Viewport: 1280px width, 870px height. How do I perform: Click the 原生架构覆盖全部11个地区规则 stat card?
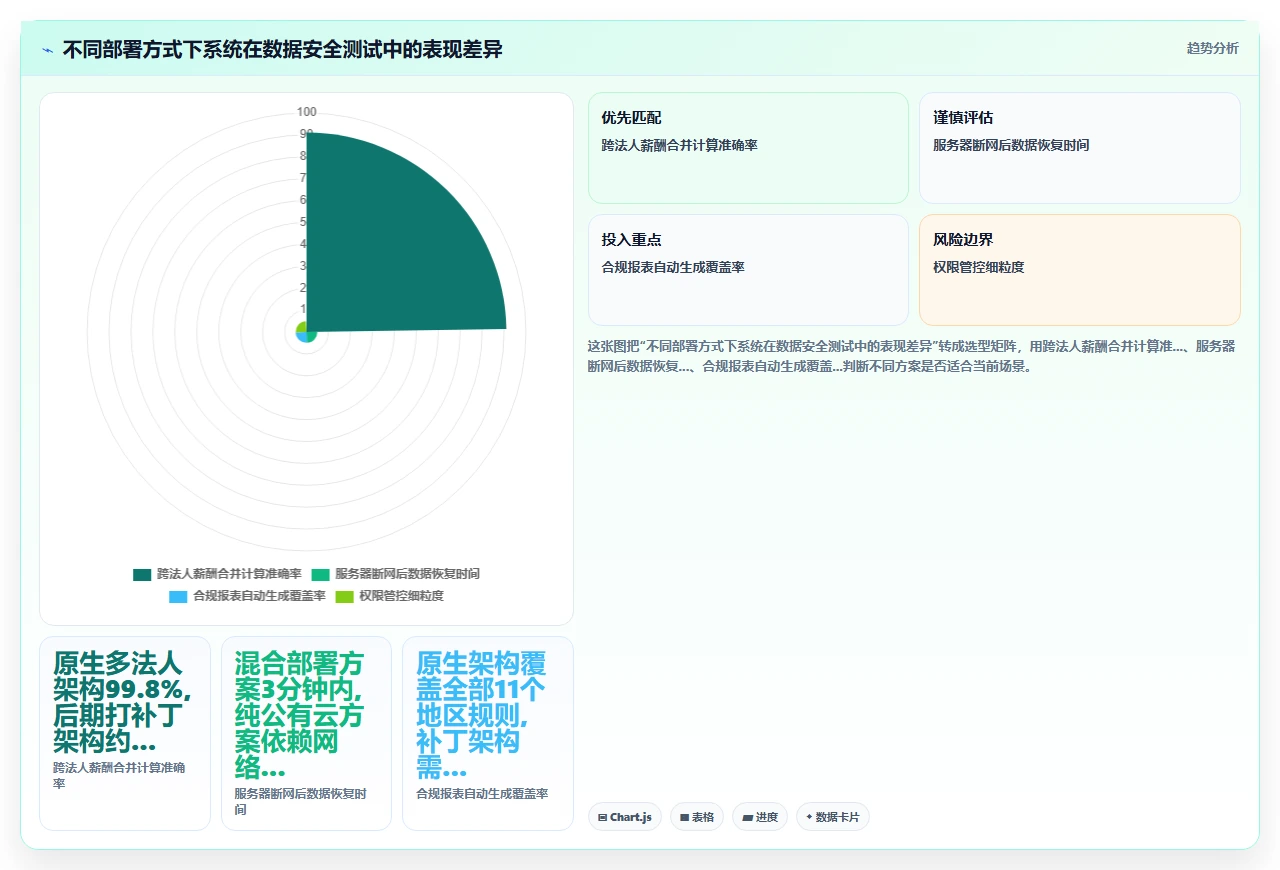pos(488,733)
